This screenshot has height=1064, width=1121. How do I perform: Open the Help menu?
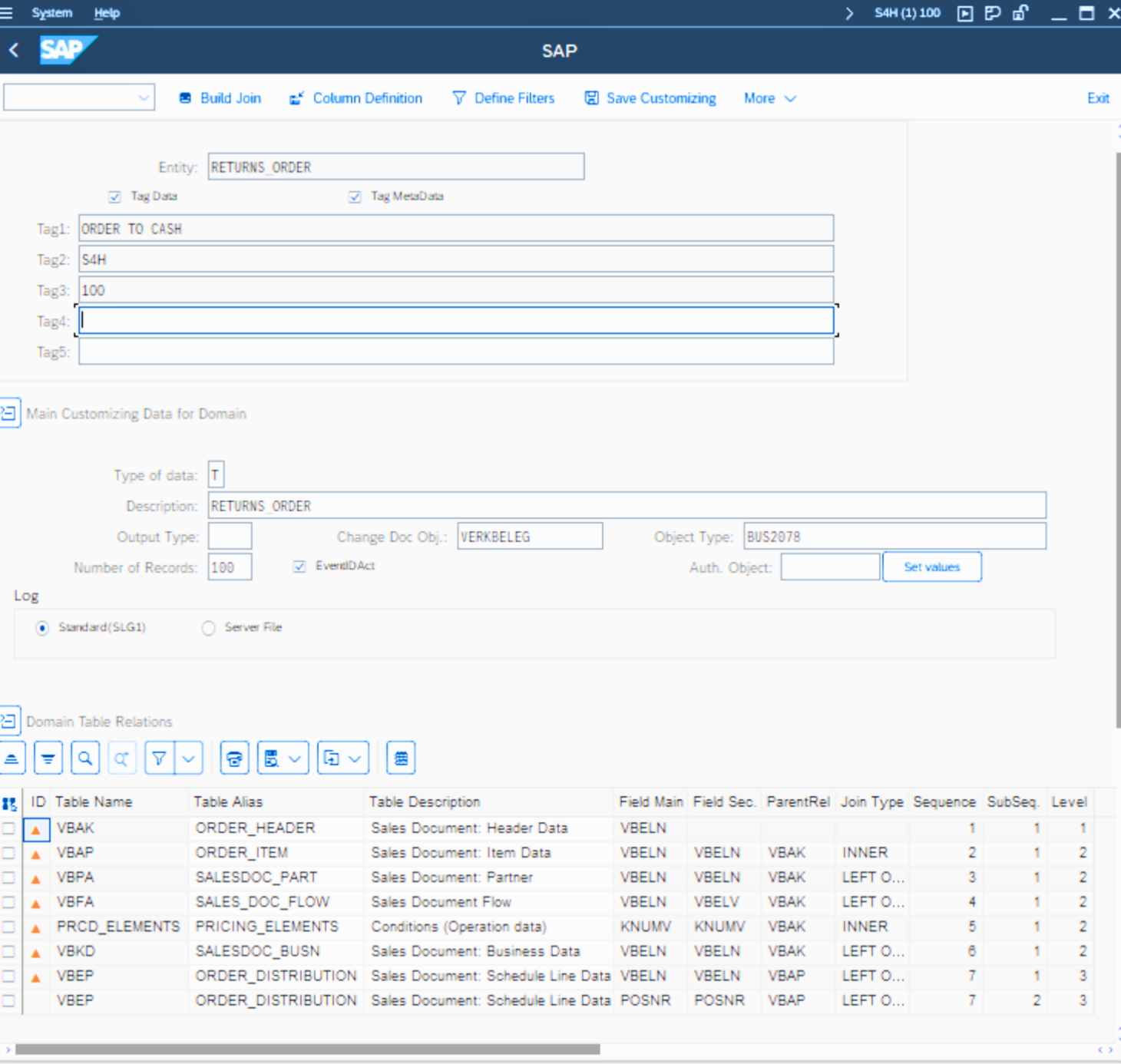[107, 13]
